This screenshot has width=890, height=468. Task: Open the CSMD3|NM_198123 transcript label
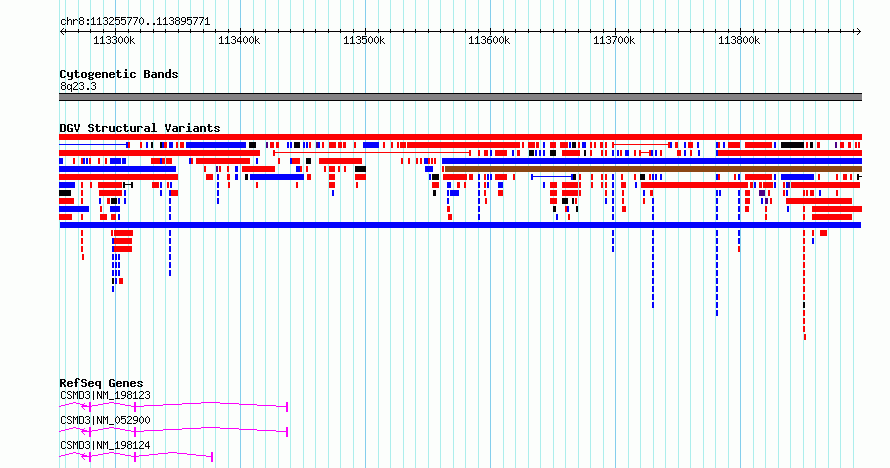pos(105,395)
